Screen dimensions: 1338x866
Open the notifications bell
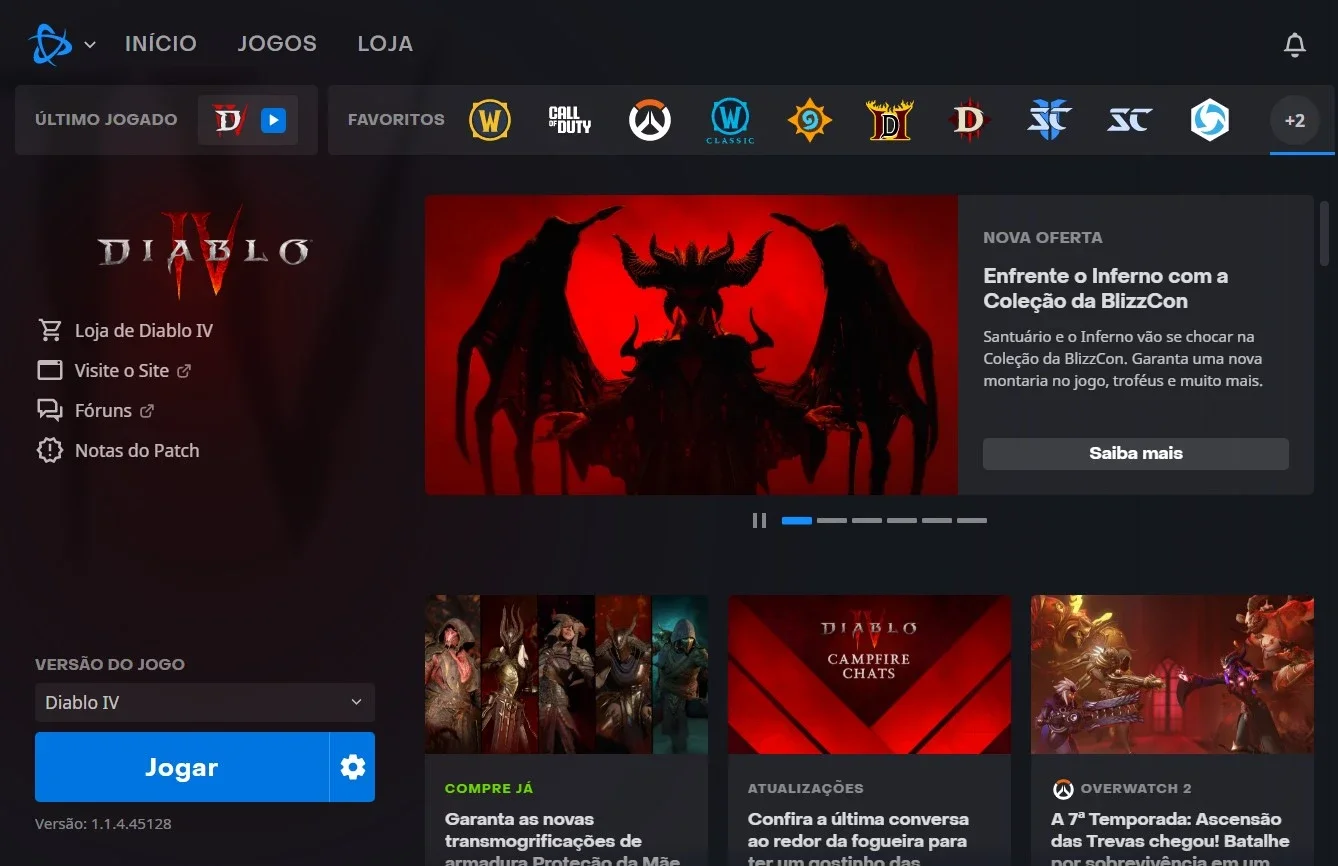(x=1294, y=45)
